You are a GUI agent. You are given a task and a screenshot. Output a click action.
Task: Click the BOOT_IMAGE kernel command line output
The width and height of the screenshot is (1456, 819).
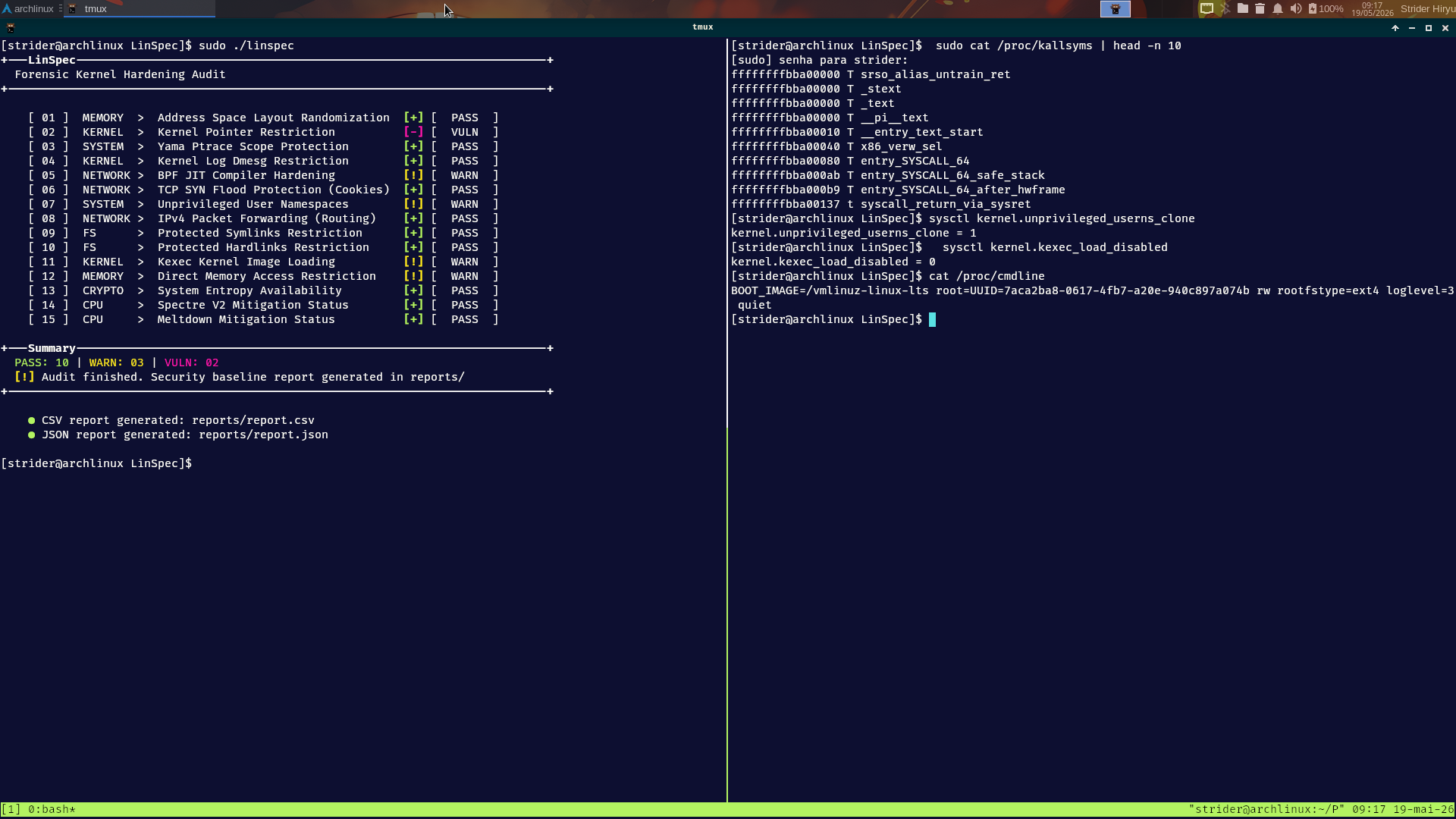pos(1093,297)
